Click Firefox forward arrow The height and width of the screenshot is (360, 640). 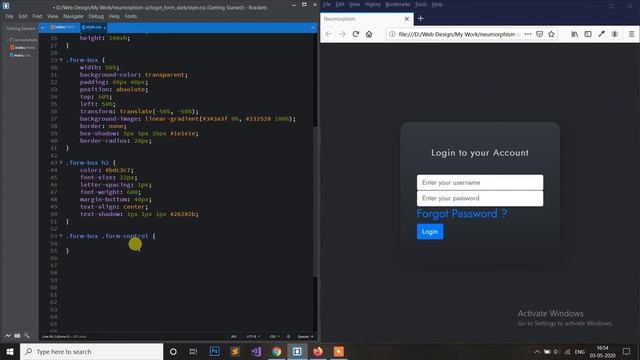click(x=342, y=34)
